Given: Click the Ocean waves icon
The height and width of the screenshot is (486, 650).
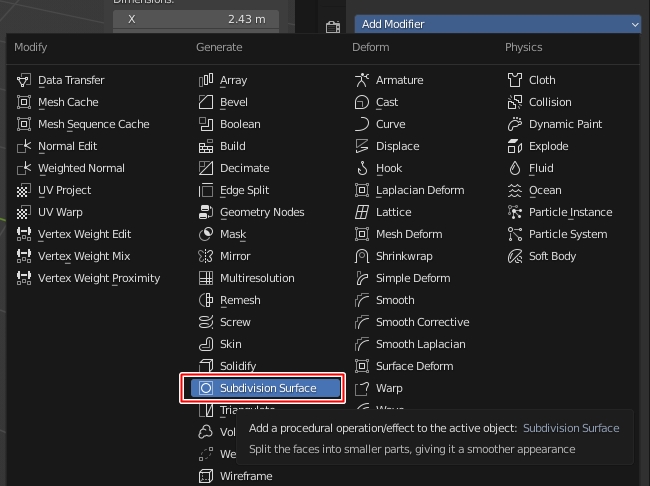Looking at the screenshot, I should (515, 190).
